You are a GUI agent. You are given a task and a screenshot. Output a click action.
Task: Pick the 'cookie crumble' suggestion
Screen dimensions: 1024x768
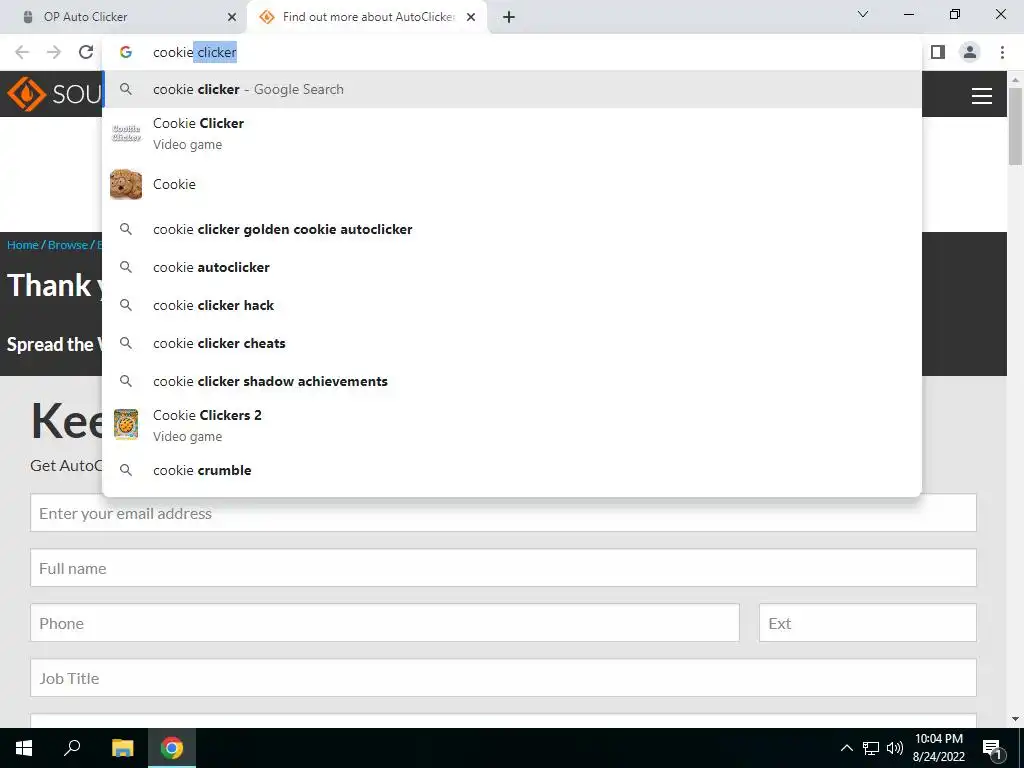point(512,470)
